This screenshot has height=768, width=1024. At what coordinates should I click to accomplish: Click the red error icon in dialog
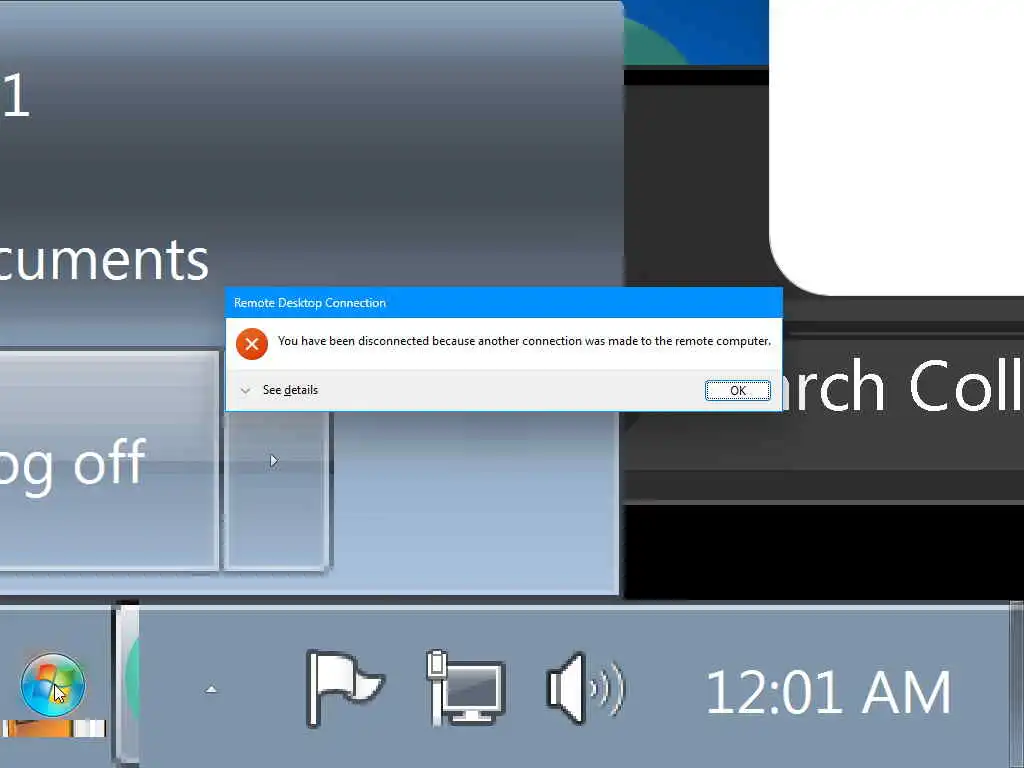(x=252, y=344)
